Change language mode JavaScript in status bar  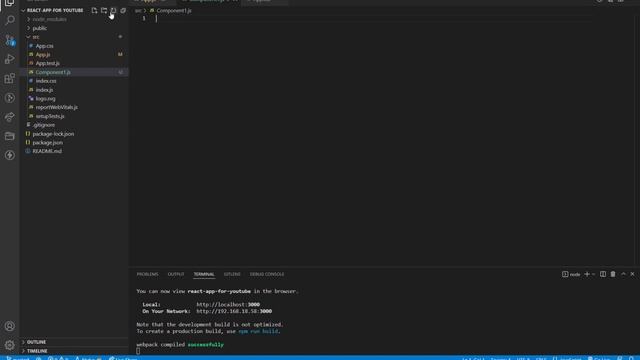tap(567, 358)
